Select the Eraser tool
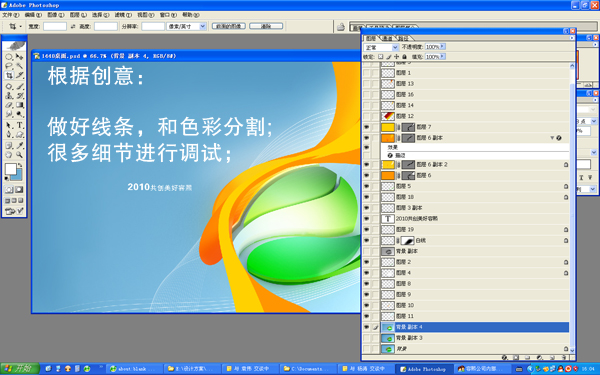Viewport: 600px width, 375px height. pyautogui.click(x=8, y=105)
